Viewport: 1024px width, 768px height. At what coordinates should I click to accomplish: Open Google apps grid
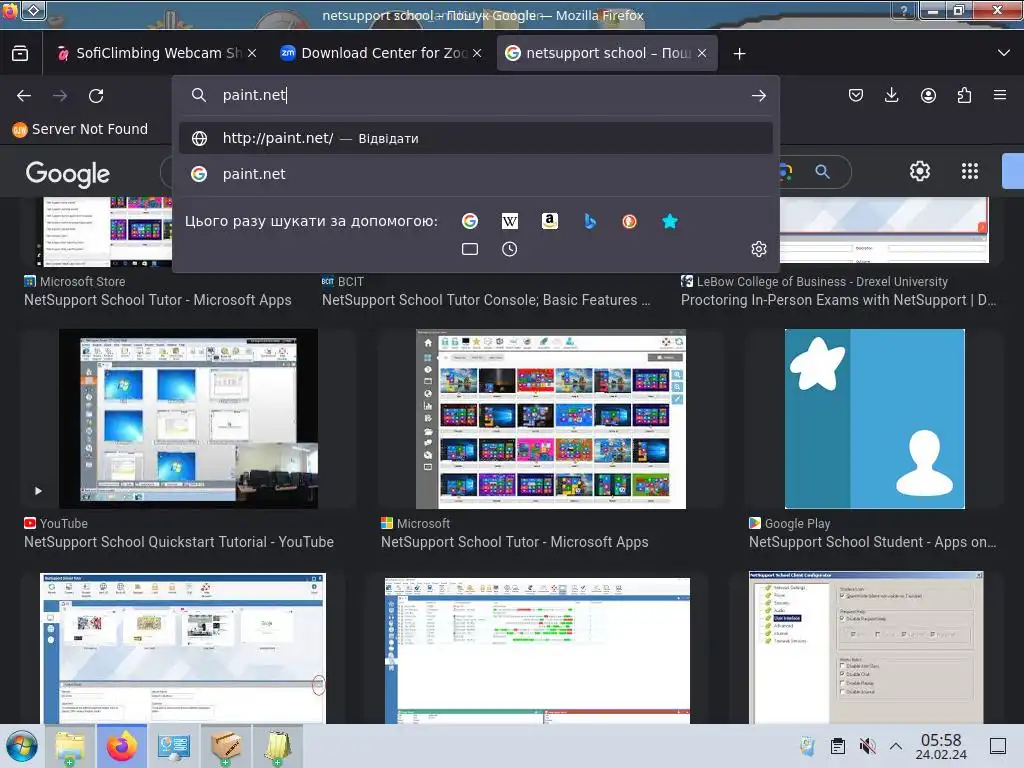click(970, 171)
